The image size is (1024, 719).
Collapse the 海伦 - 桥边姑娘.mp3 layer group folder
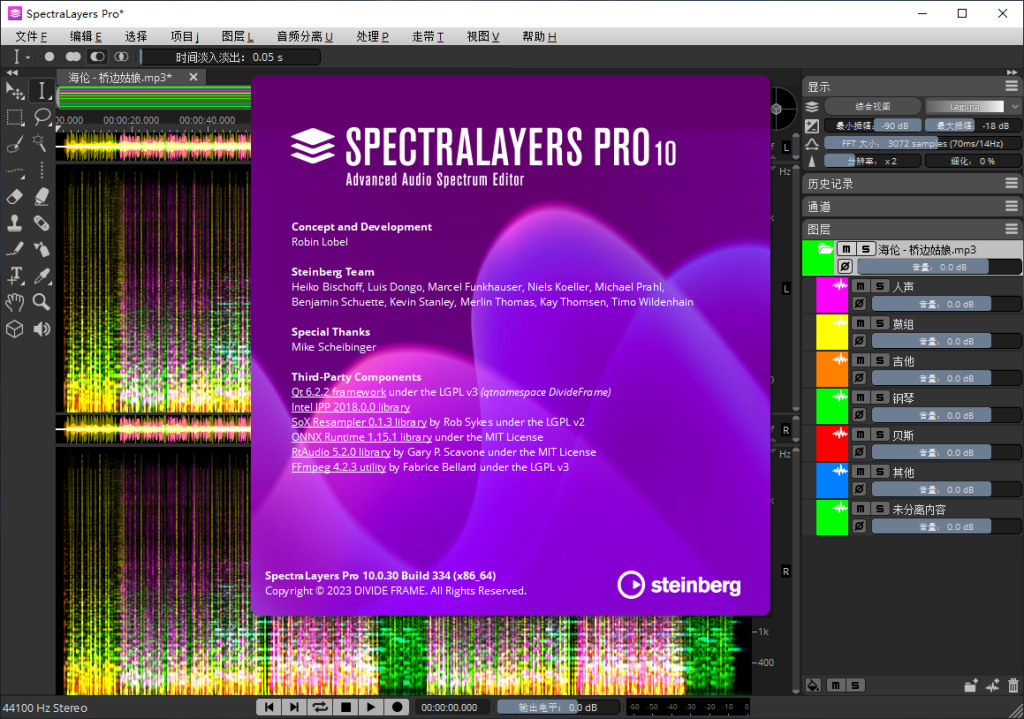click(825, 249)
